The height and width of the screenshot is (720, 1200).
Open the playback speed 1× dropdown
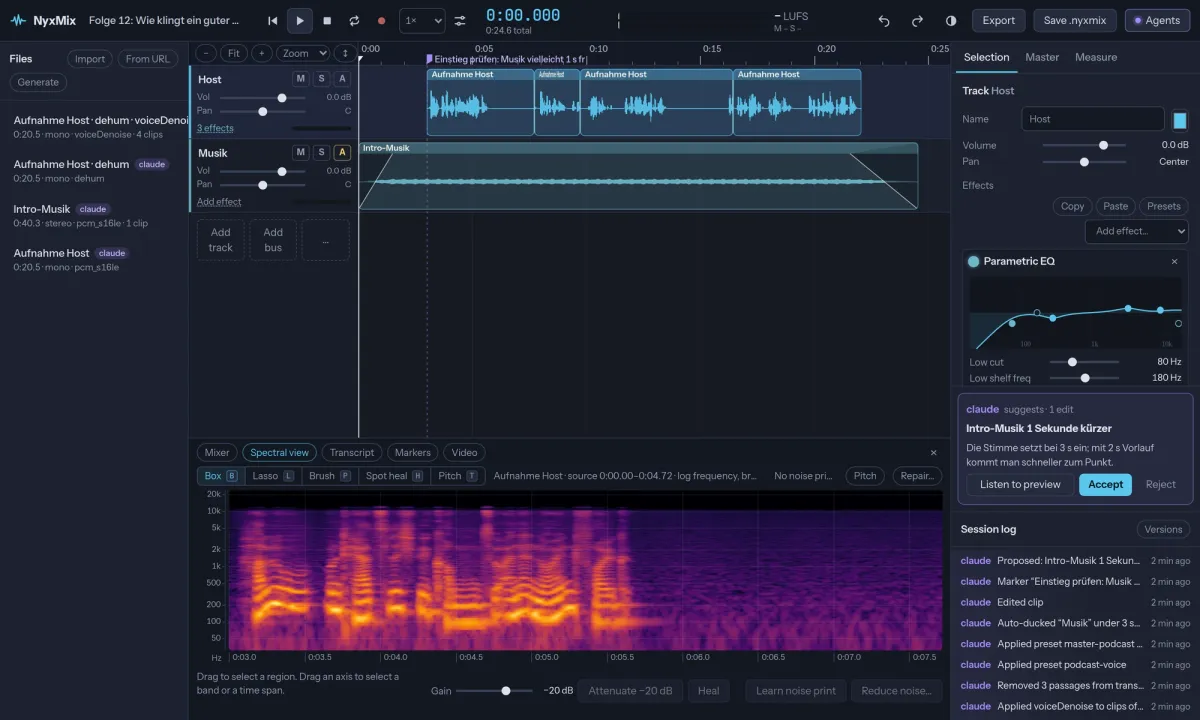click(422, 20)
